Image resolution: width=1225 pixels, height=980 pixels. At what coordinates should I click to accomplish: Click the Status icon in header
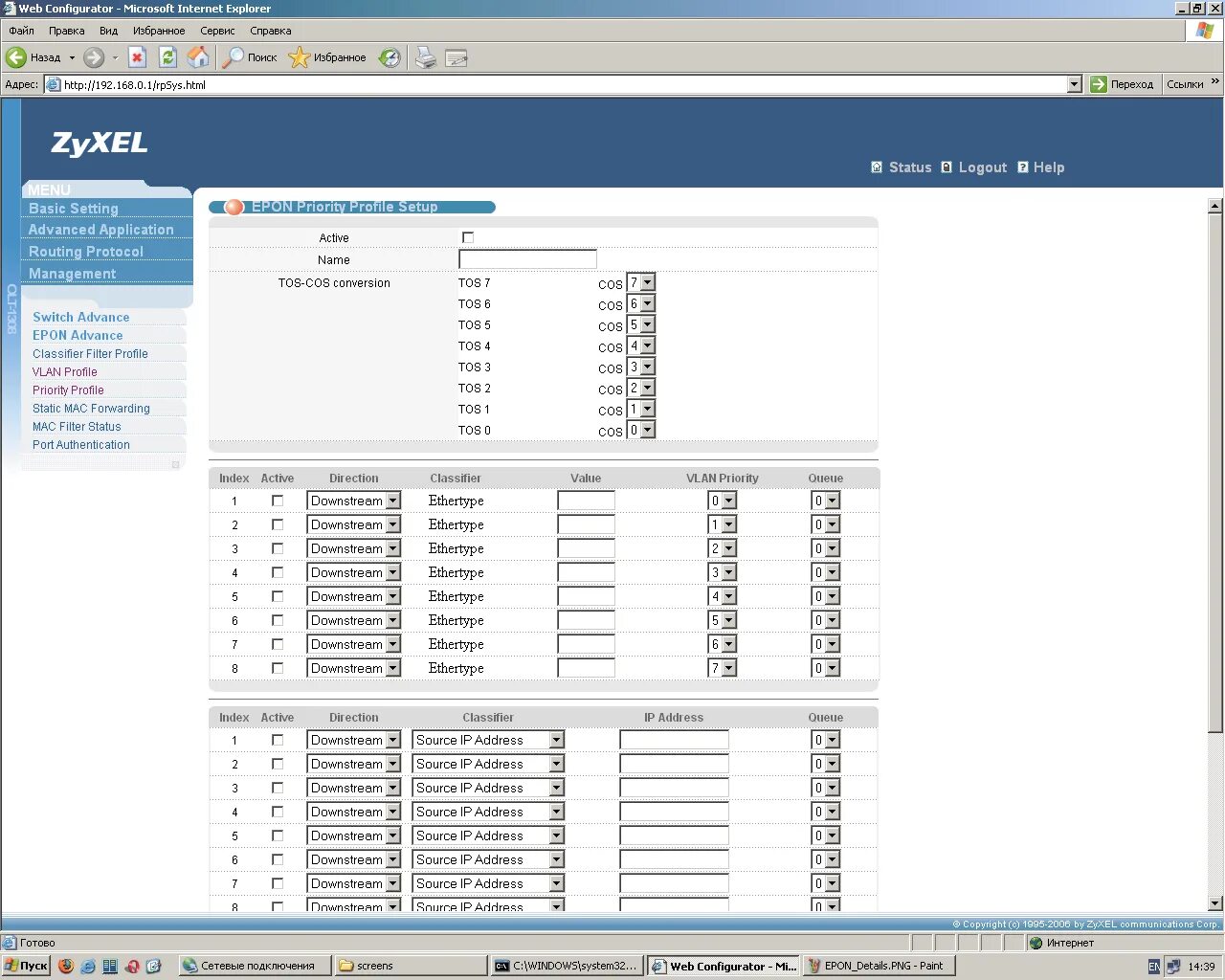coord(877,167)
